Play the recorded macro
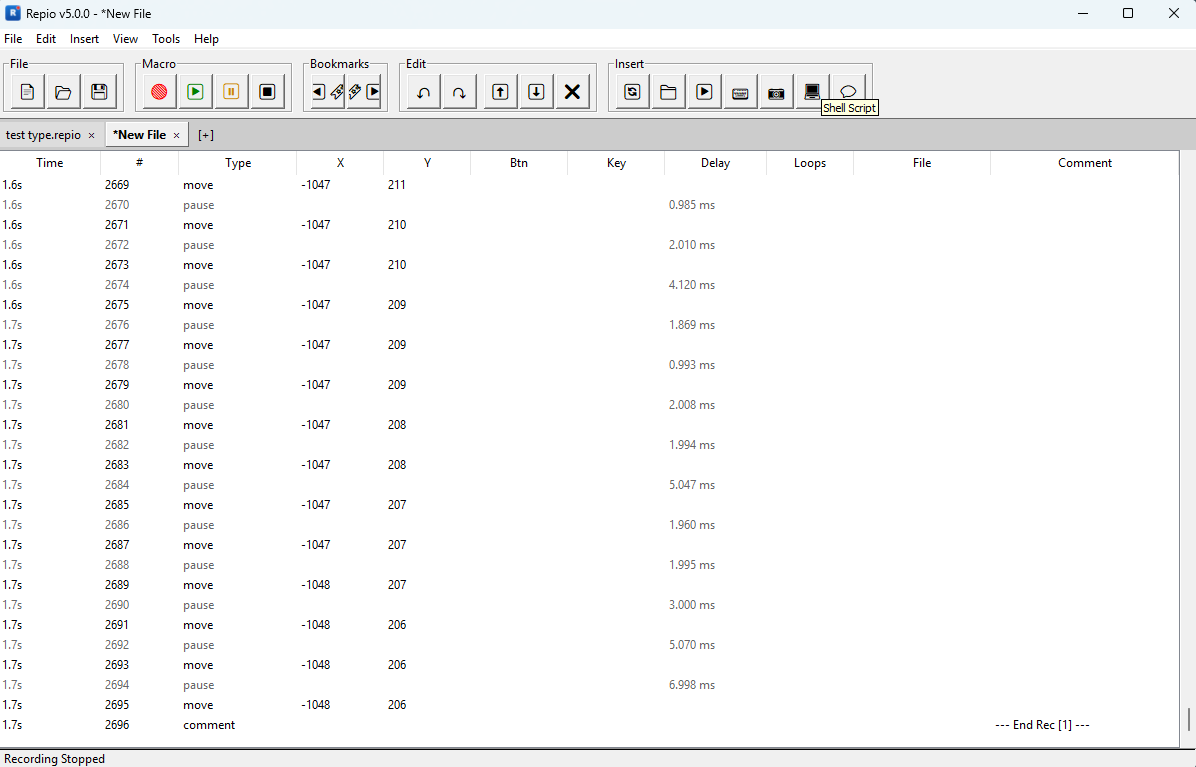1196x767 pixels. coord(195,91)
